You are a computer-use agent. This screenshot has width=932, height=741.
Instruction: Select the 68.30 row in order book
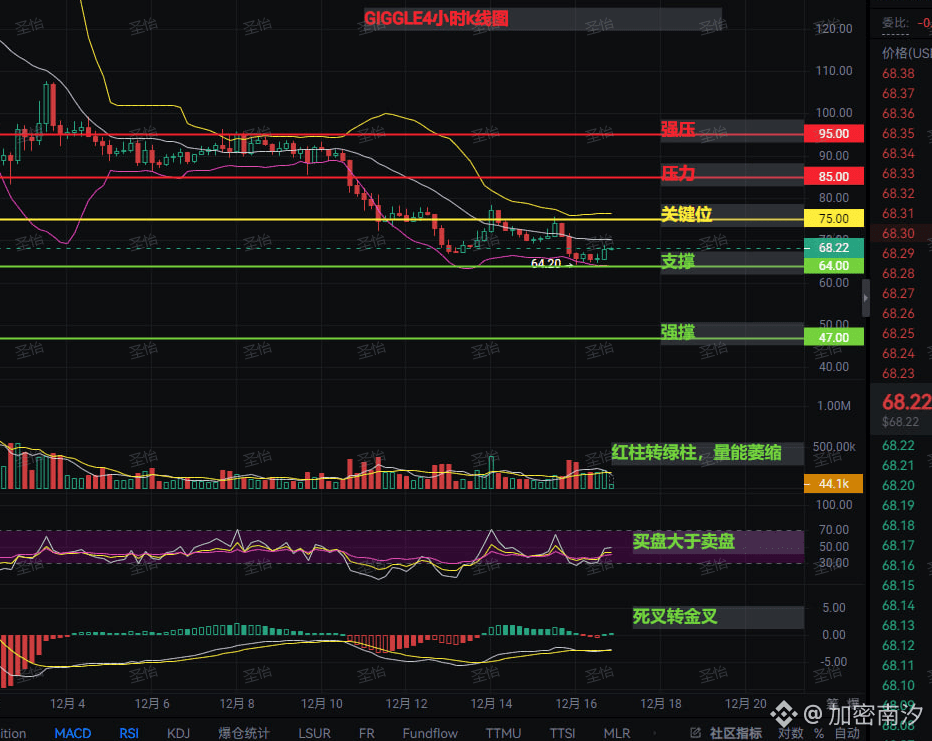pyautogui.click(x=899, y=233)
